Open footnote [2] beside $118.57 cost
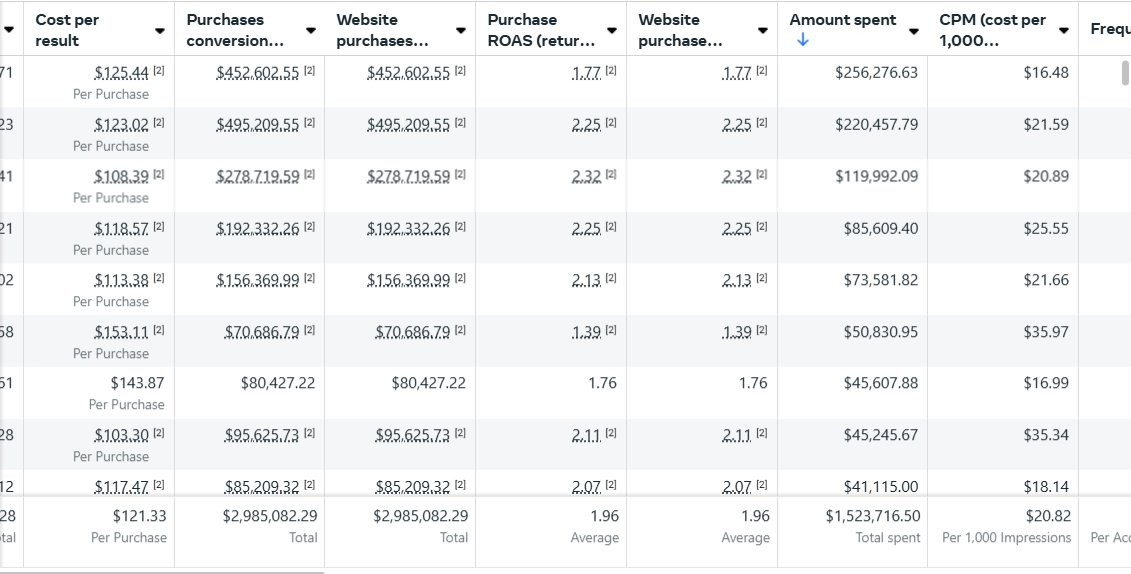The image size is (1131, 574). point(159,226)
